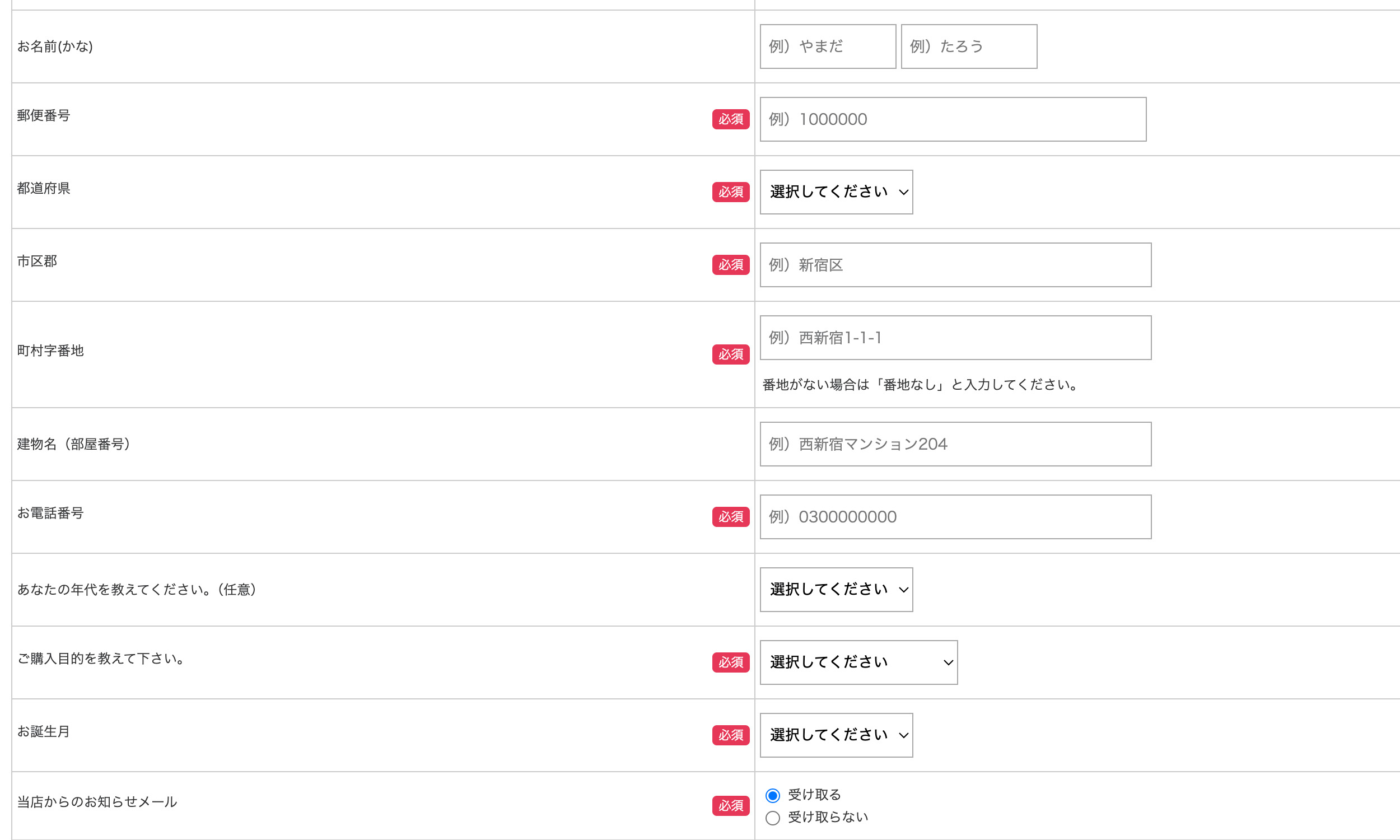Click the building name input
Viewport: 1400px width, 840px height.
coord(955,444)
